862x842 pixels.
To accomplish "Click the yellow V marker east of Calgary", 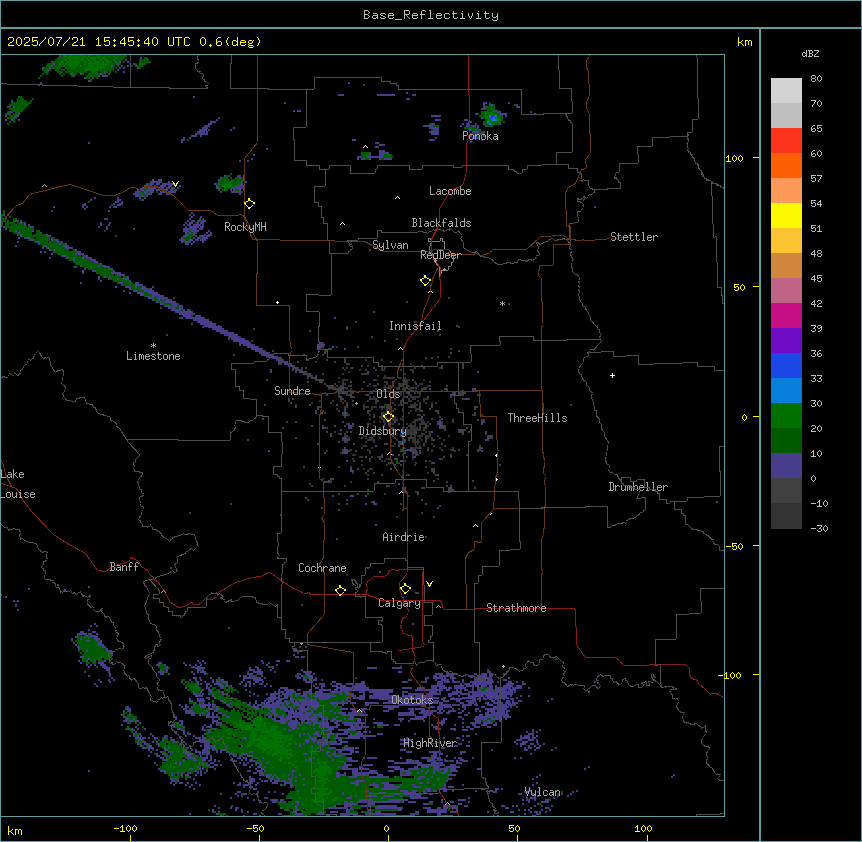I will [x=429, y=584].
